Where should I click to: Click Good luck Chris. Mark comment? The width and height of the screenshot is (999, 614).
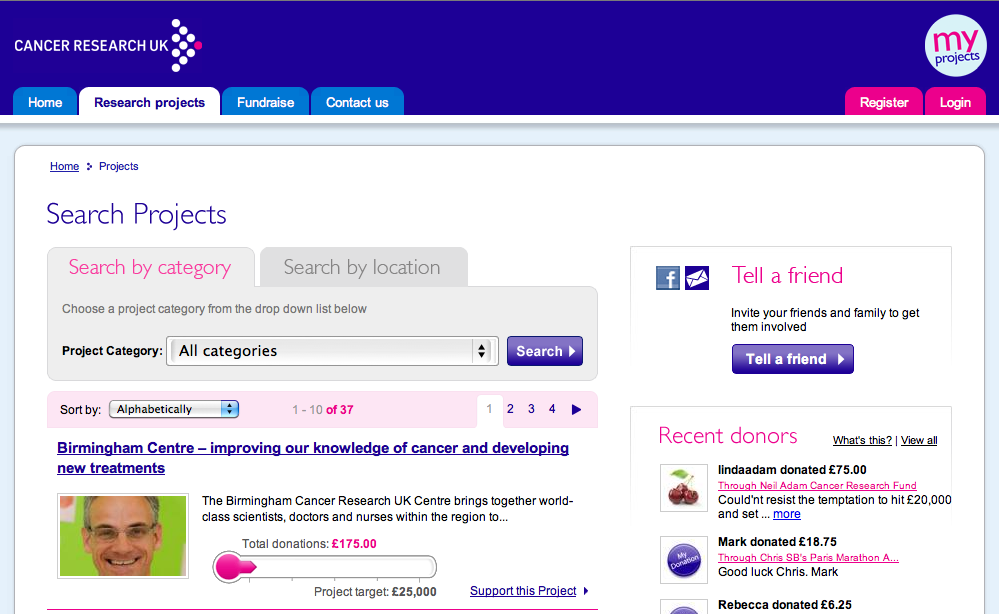[x=778, y=572]
